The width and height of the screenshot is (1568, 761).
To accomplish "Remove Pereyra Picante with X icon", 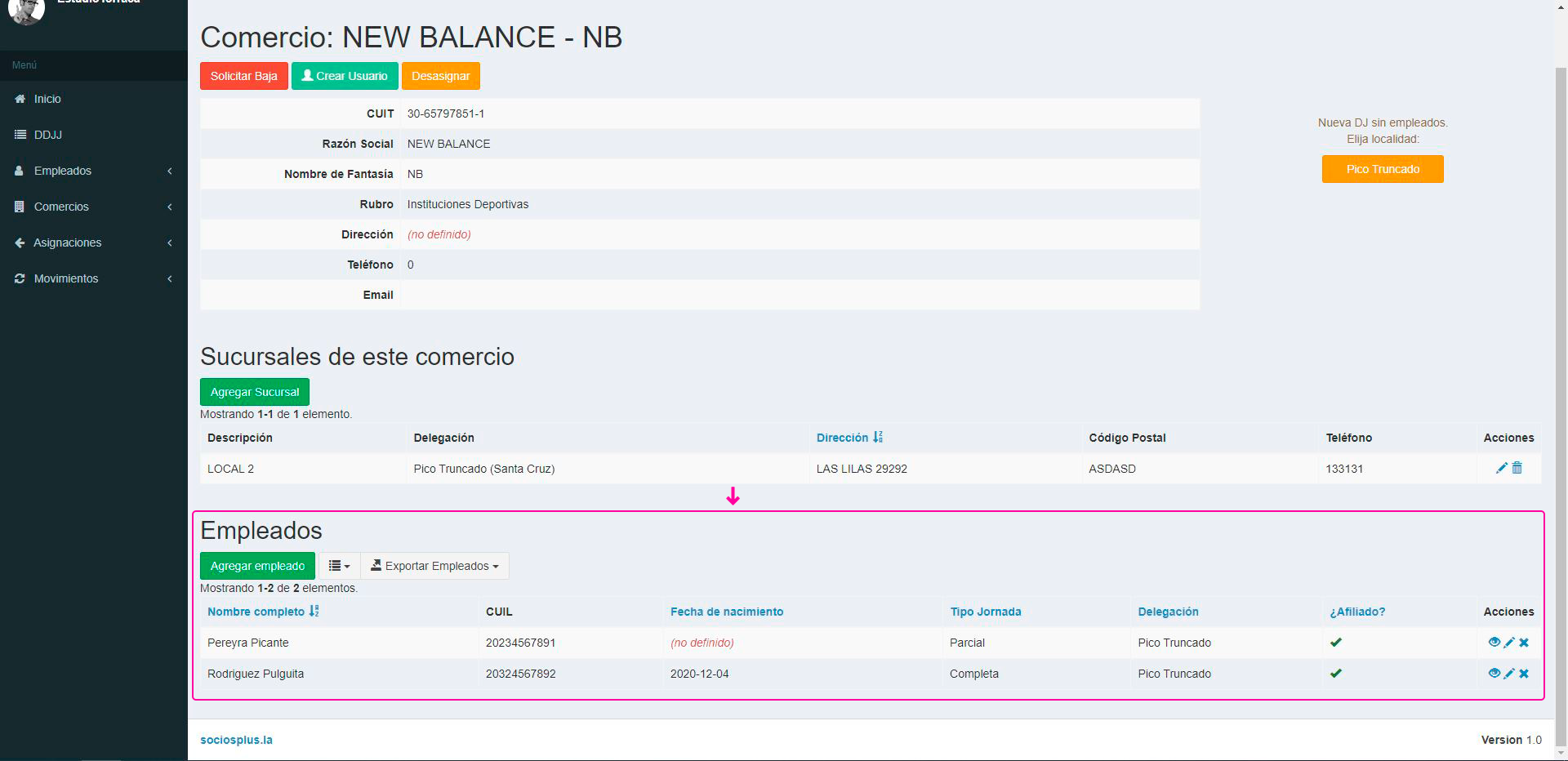I will point(1524,643).
